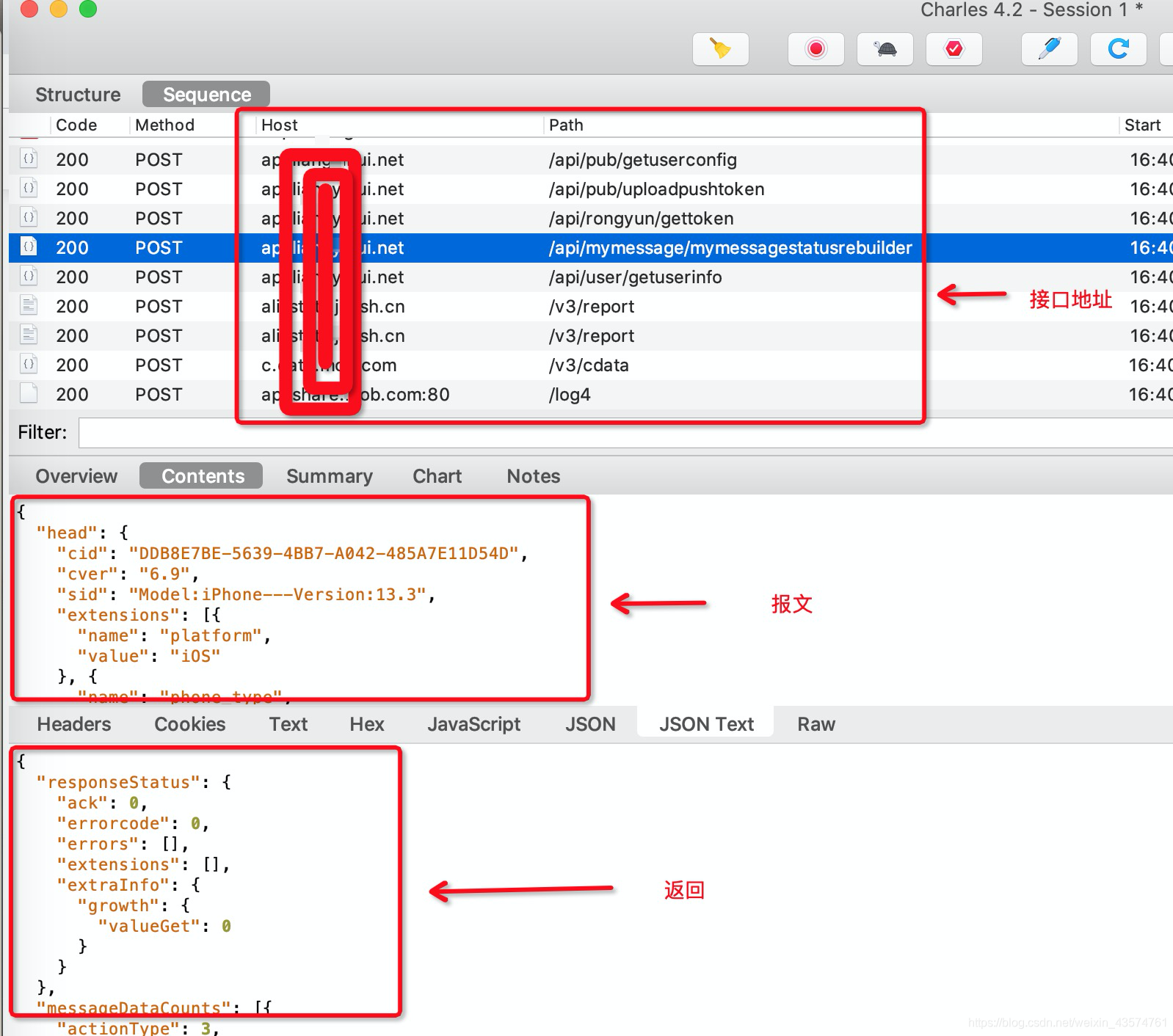This screenshot has height=1036, width=1173.
Task: Sort by the Host column header
Action: 279,125
